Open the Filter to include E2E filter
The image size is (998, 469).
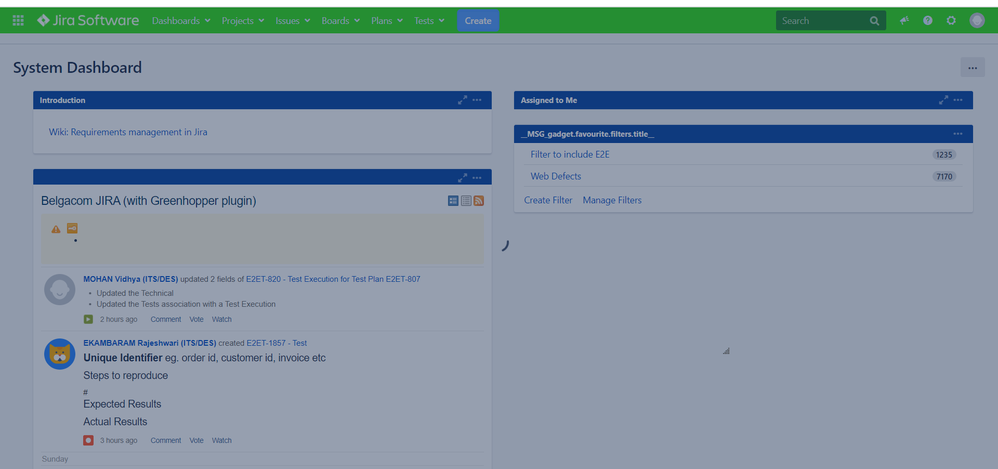(570, 154)
